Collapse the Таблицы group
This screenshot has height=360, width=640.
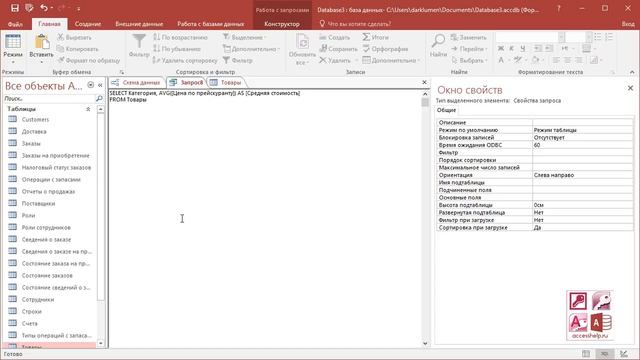point(88,109)
